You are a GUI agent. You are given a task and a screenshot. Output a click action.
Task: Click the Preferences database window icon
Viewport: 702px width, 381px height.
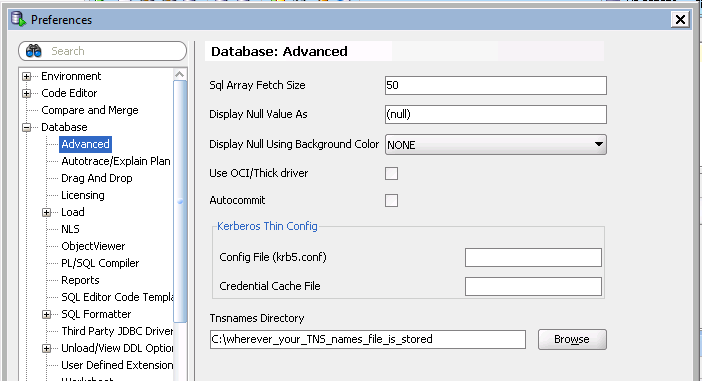(18, 19)
